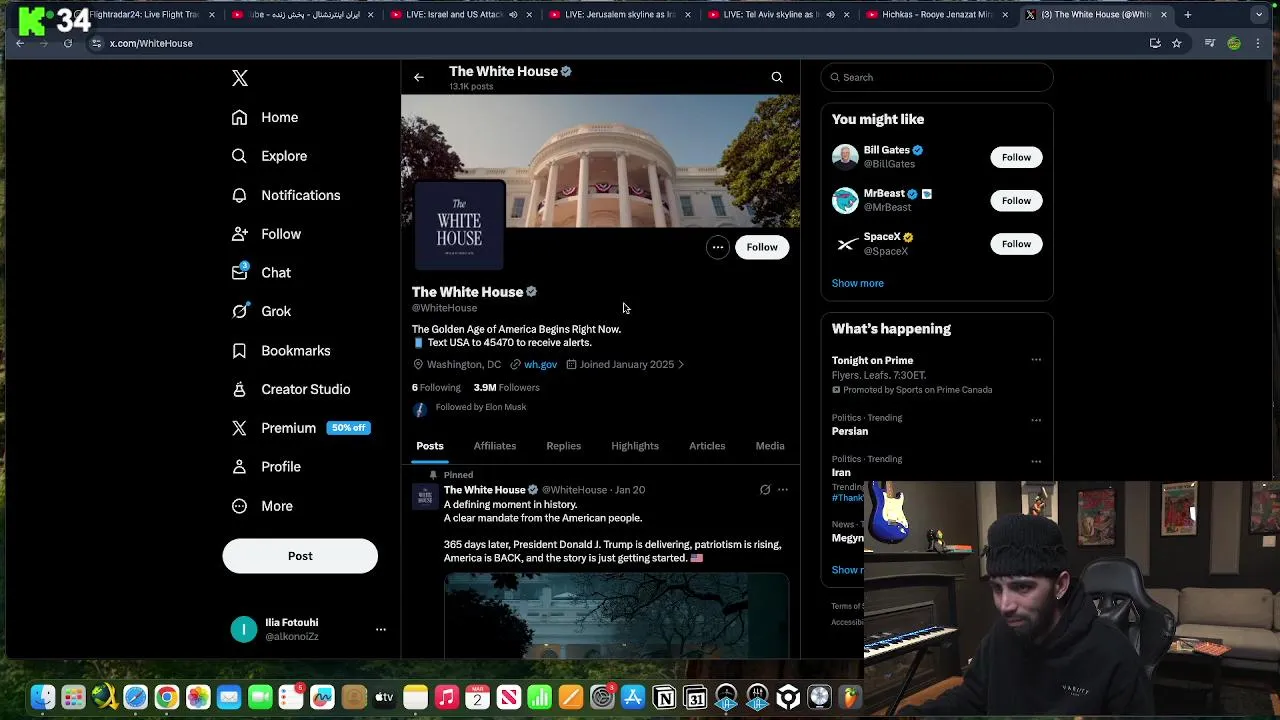
Task: Click the X logo in the sidebar
Action: pos(240,78)
